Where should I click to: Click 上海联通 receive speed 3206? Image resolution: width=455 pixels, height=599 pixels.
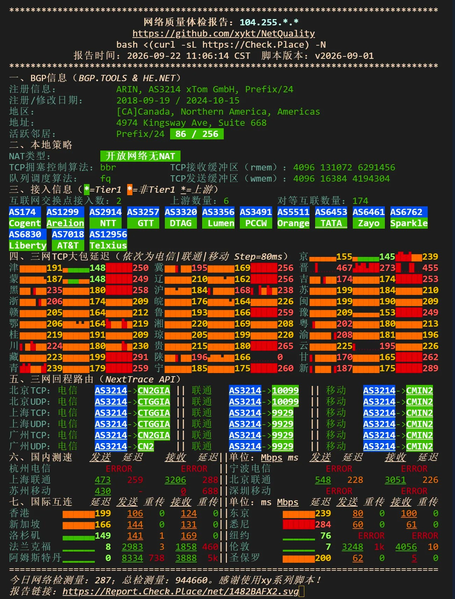[175, 480]
